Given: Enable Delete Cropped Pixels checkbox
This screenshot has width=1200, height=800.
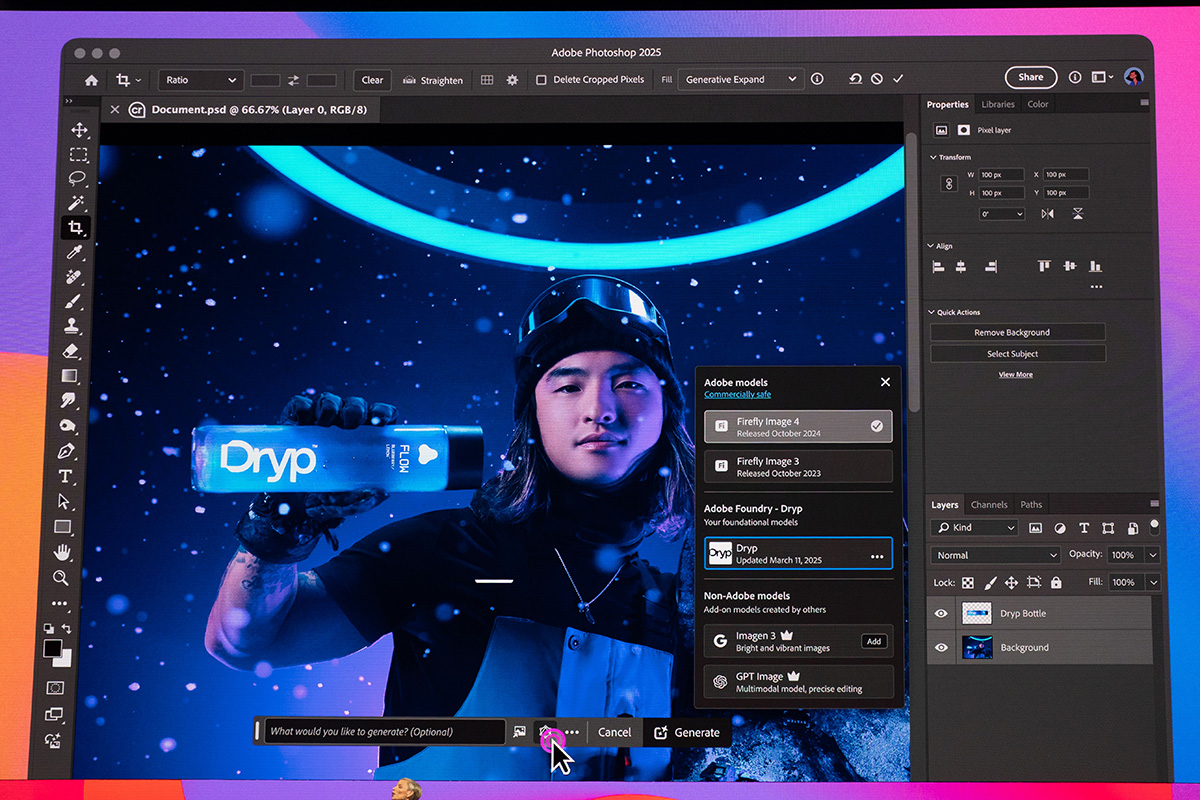Looking at the screenshot, I should coord(541,80).
